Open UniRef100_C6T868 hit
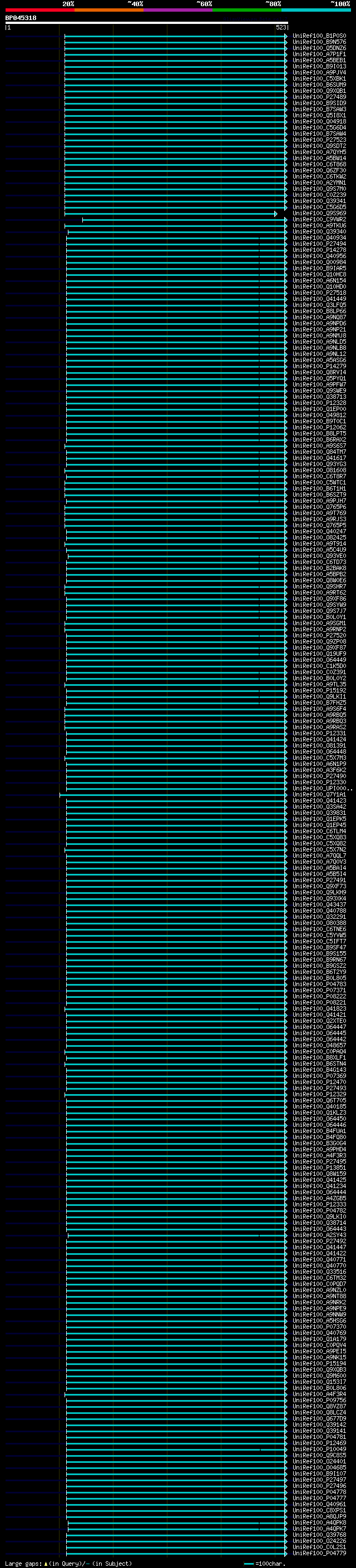356x1568 pixels. point(319,164)
